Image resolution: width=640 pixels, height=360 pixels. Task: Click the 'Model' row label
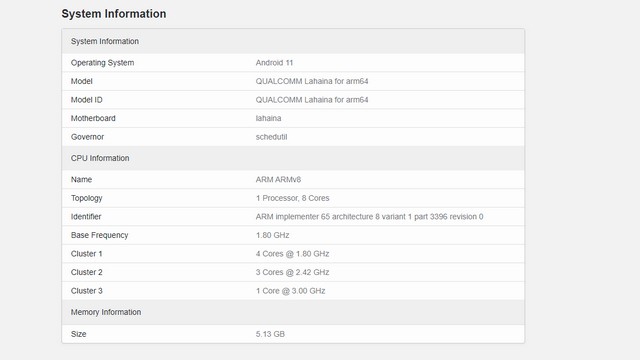(82, 81)
